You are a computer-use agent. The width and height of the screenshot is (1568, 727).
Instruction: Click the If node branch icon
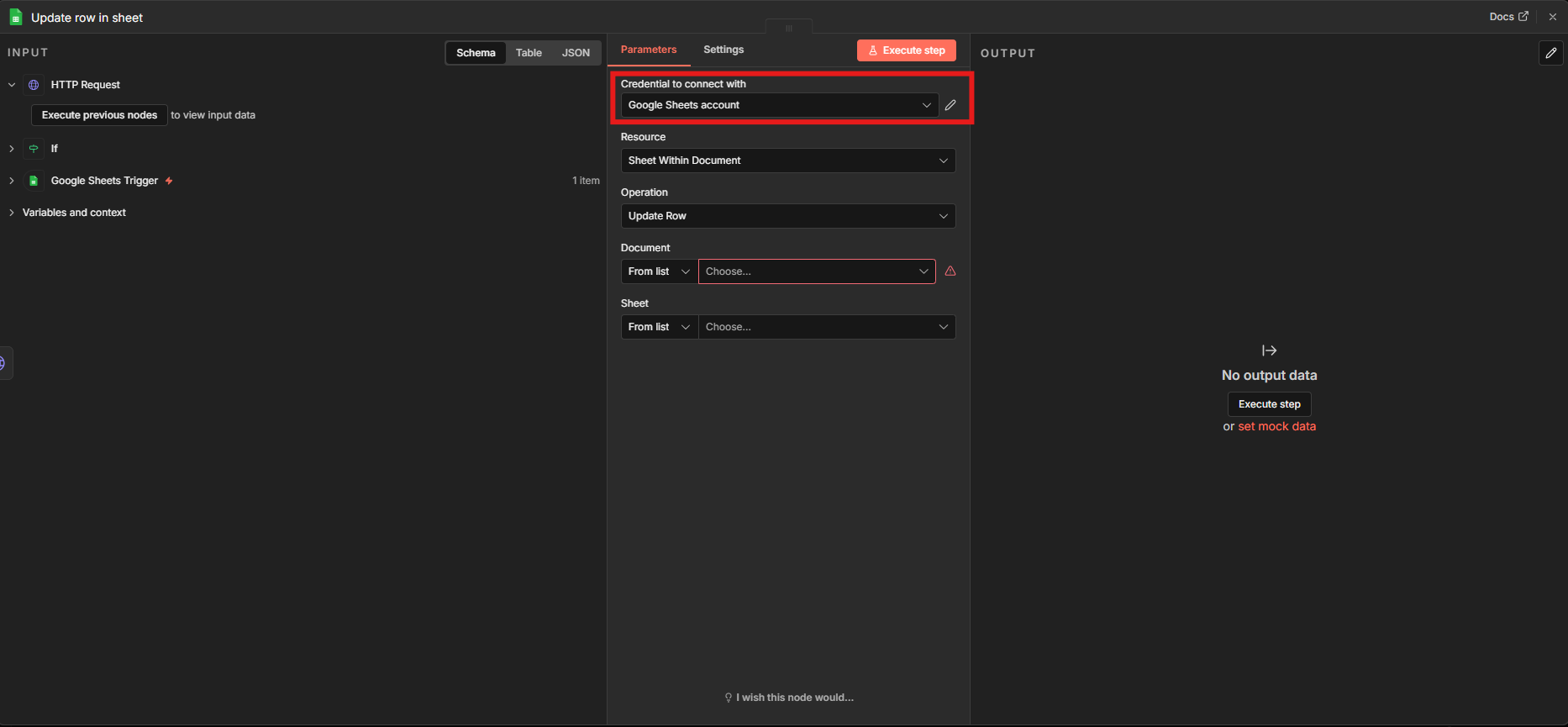34,149
